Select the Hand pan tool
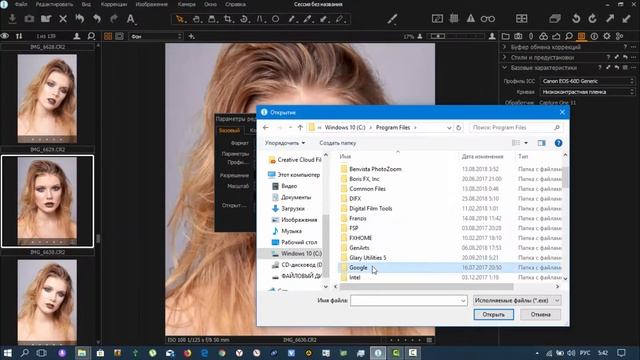Viewport: 640px width, 360px height. coord(196,19)
